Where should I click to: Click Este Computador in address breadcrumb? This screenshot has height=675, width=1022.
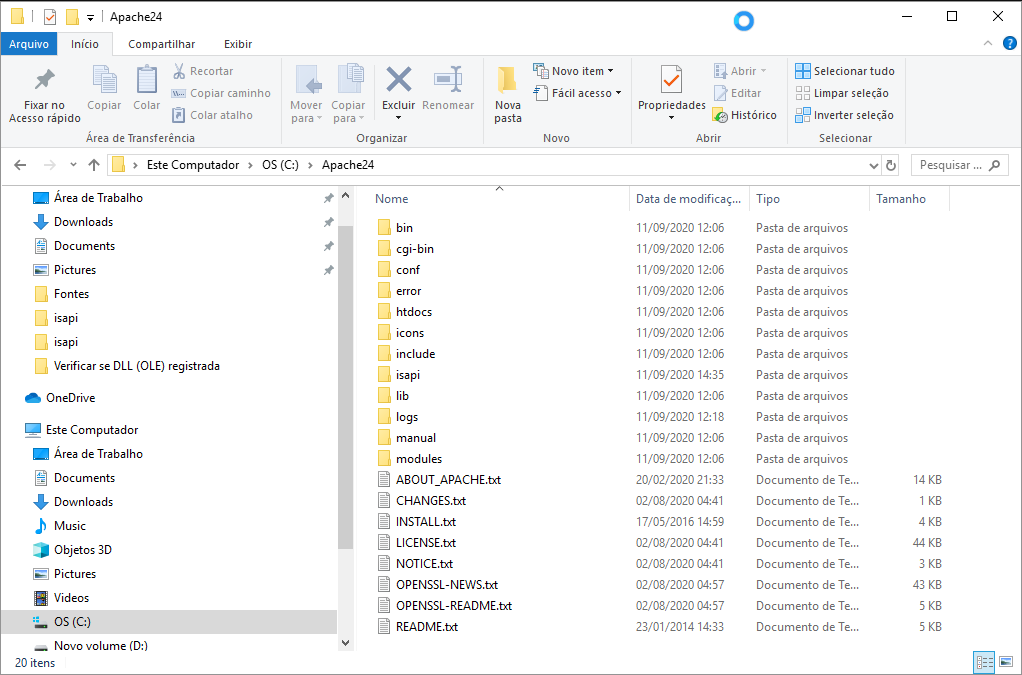pyautogui.click(x=193, y=165)
